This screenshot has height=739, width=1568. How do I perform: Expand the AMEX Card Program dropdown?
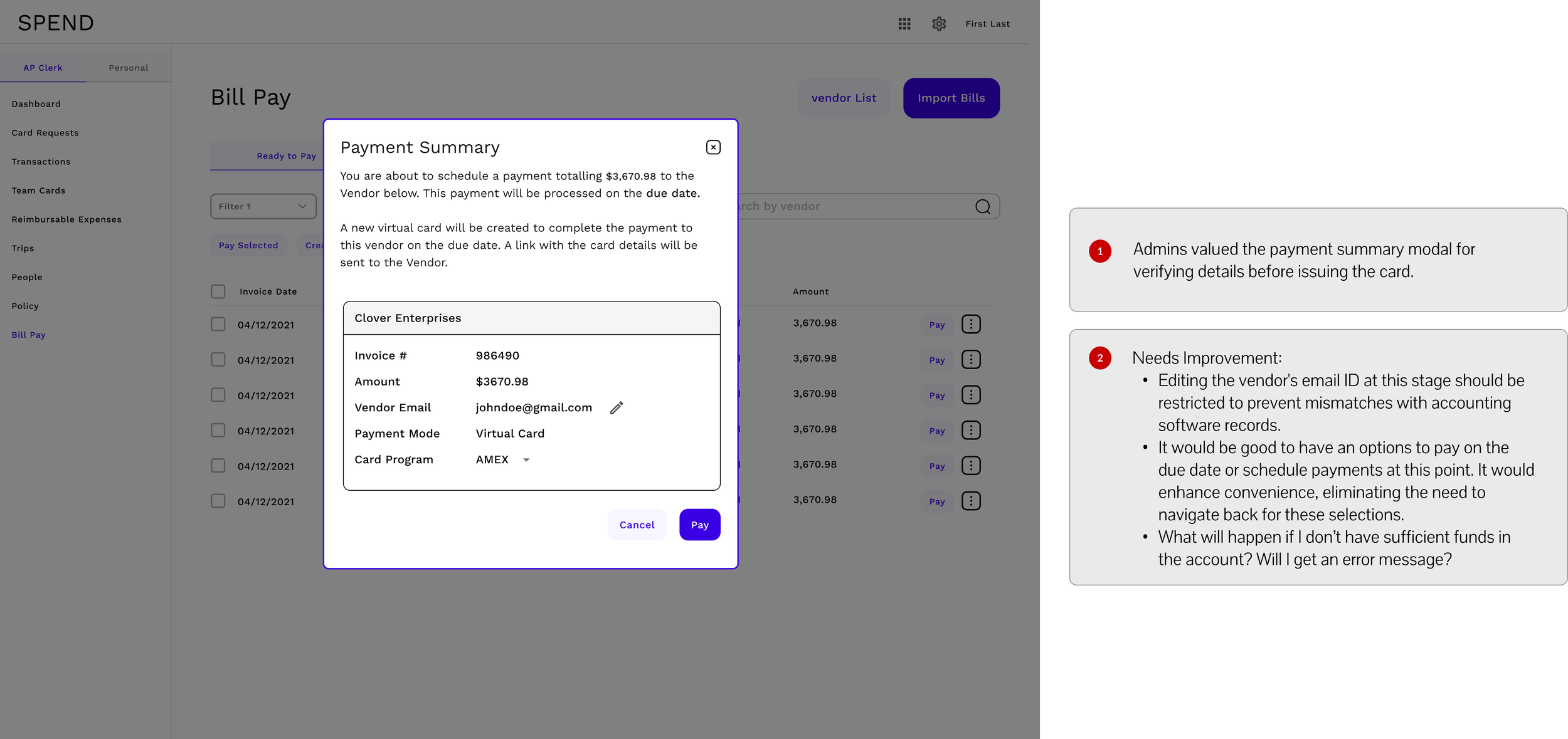526,460
